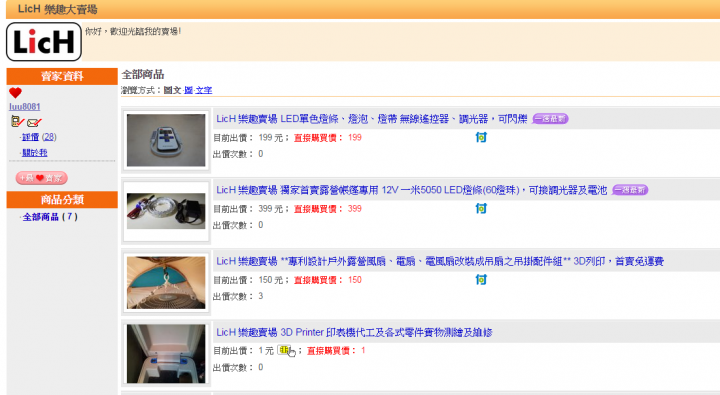The height and width of the screenshot is (395, 720).
Task: Click the pink add-favorite-seller button
Action: [41, 178]
